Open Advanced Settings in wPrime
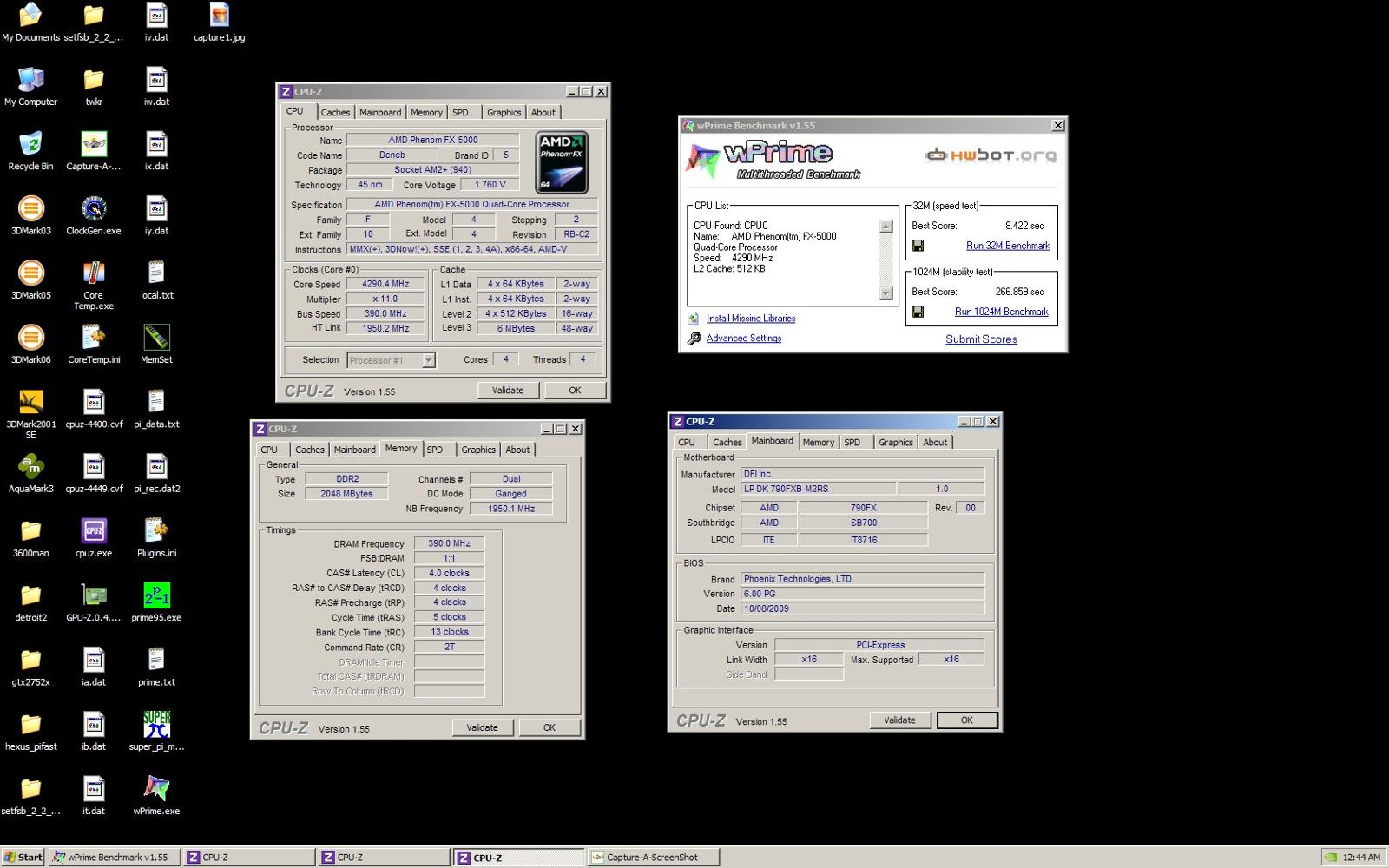 pos(744,339)
